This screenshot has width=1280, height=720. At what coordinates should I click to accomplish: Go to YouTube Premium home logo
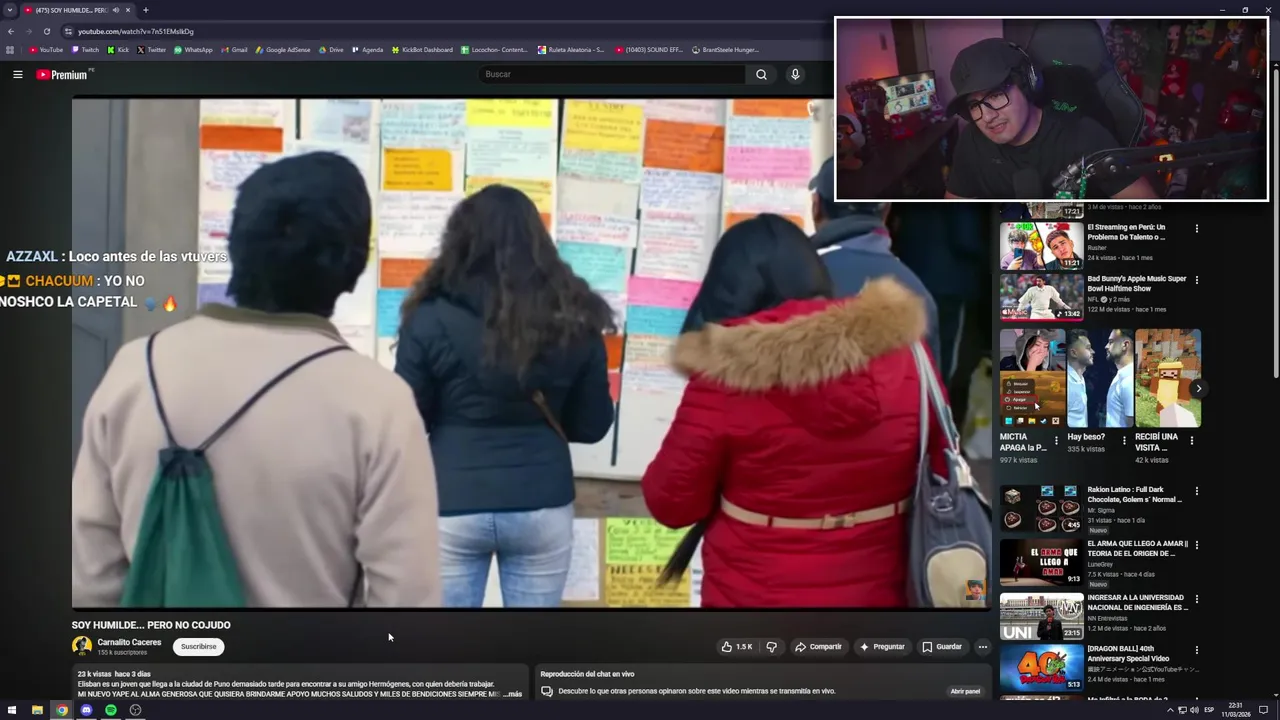64,74
